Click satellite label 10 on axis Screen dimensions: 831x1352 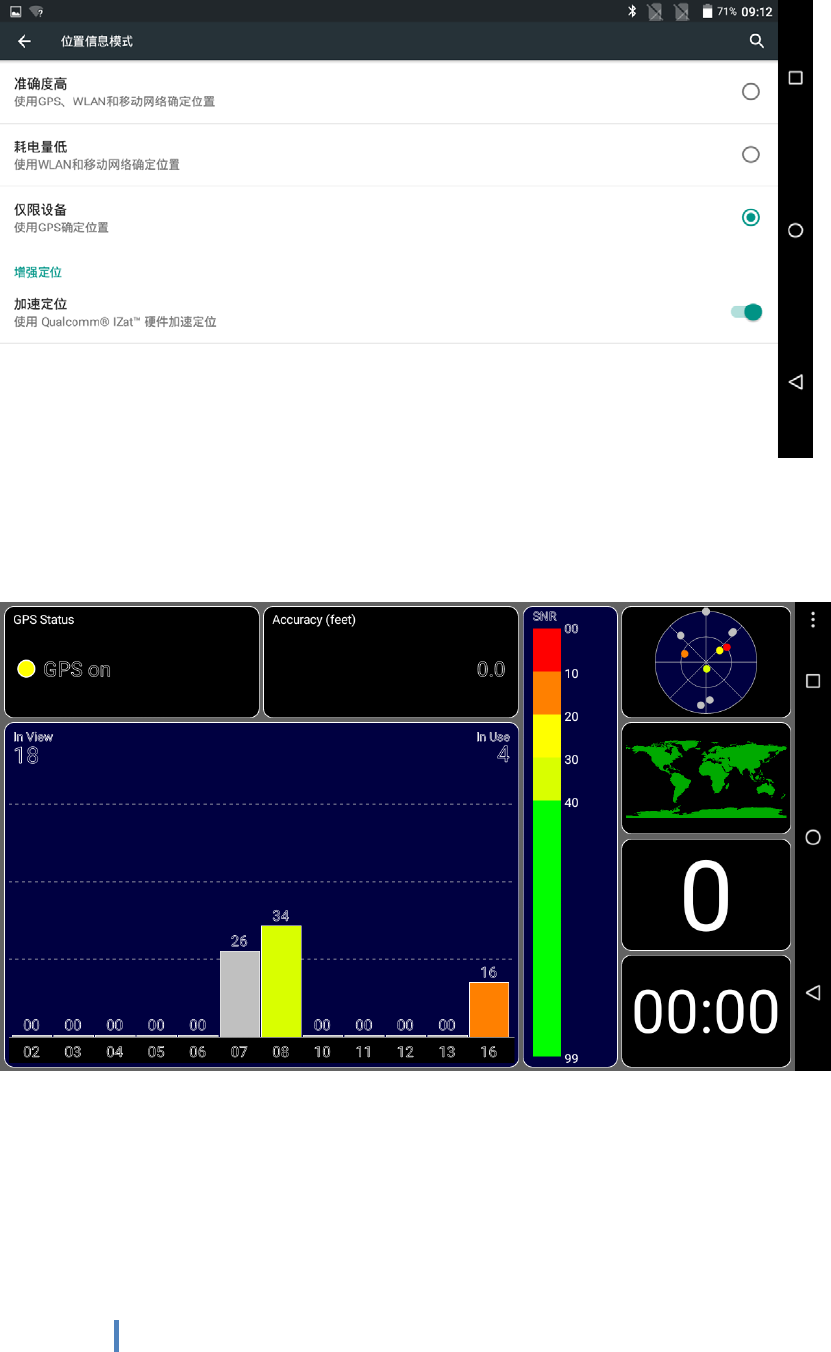tap(322, 1052)
